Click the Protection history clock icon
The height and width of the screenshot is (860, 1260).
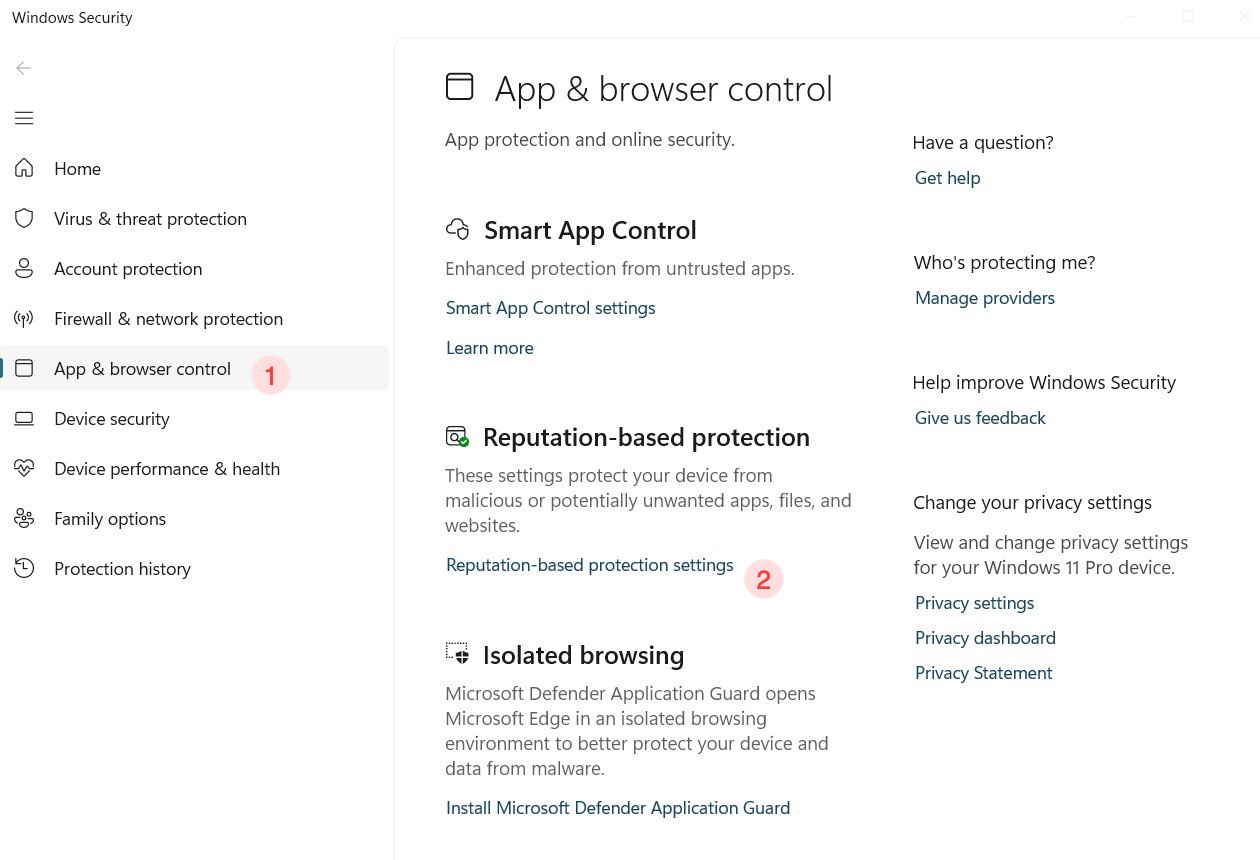coord(24,568)
